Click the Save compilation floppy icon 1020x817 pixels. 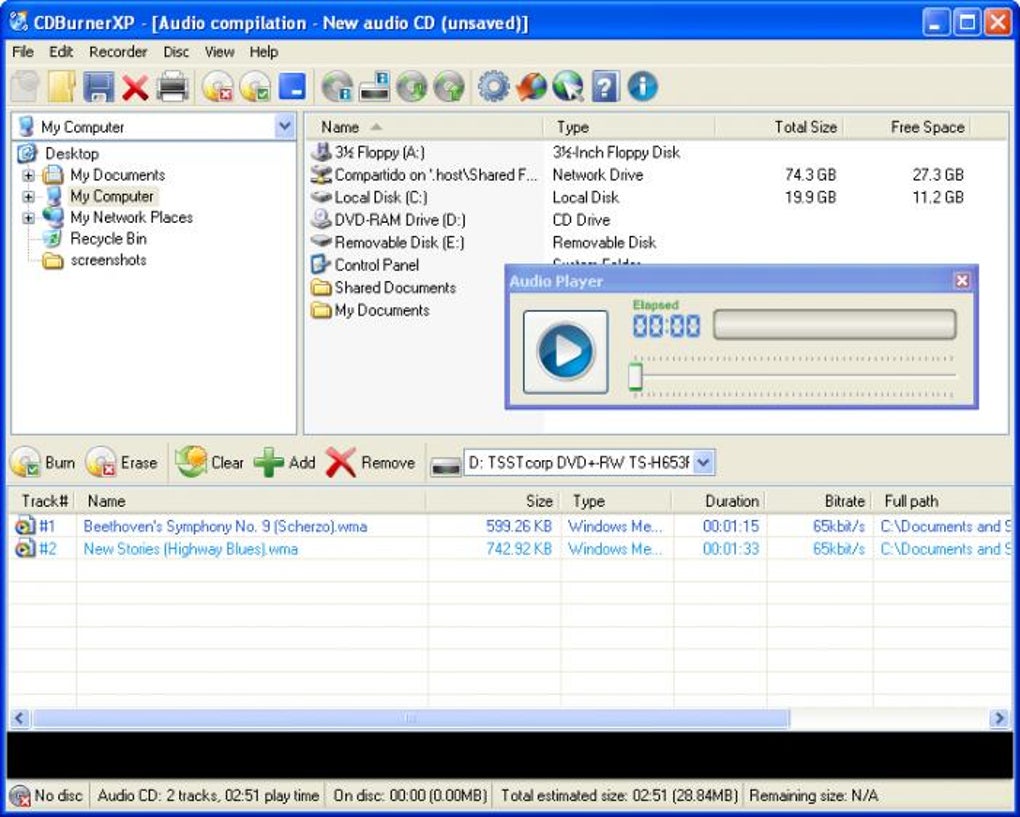click(98, 88)
